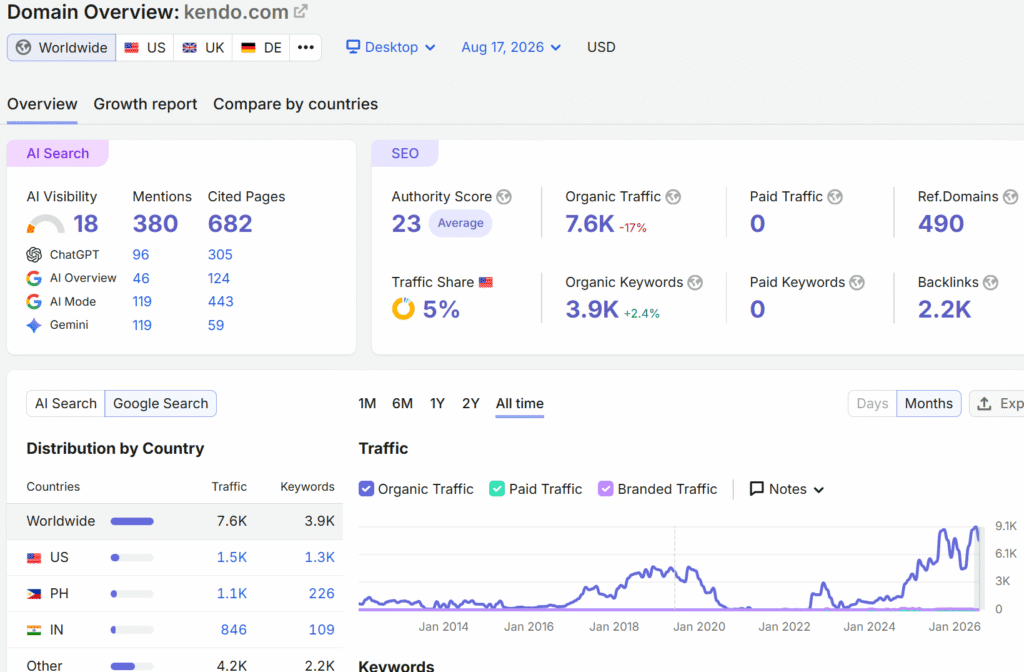Click the Ref.Domains 490 value

coord(940,224)
